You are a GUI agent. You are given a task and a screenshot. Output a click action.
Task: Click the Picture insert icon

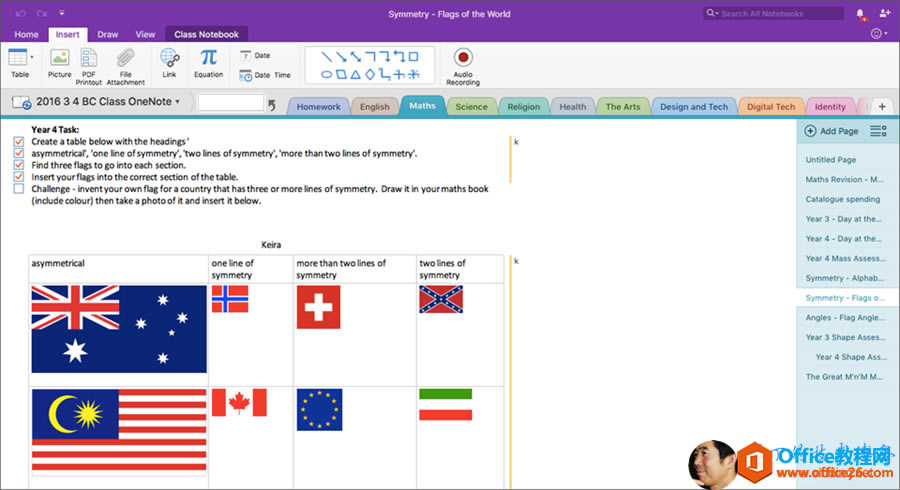59,62
